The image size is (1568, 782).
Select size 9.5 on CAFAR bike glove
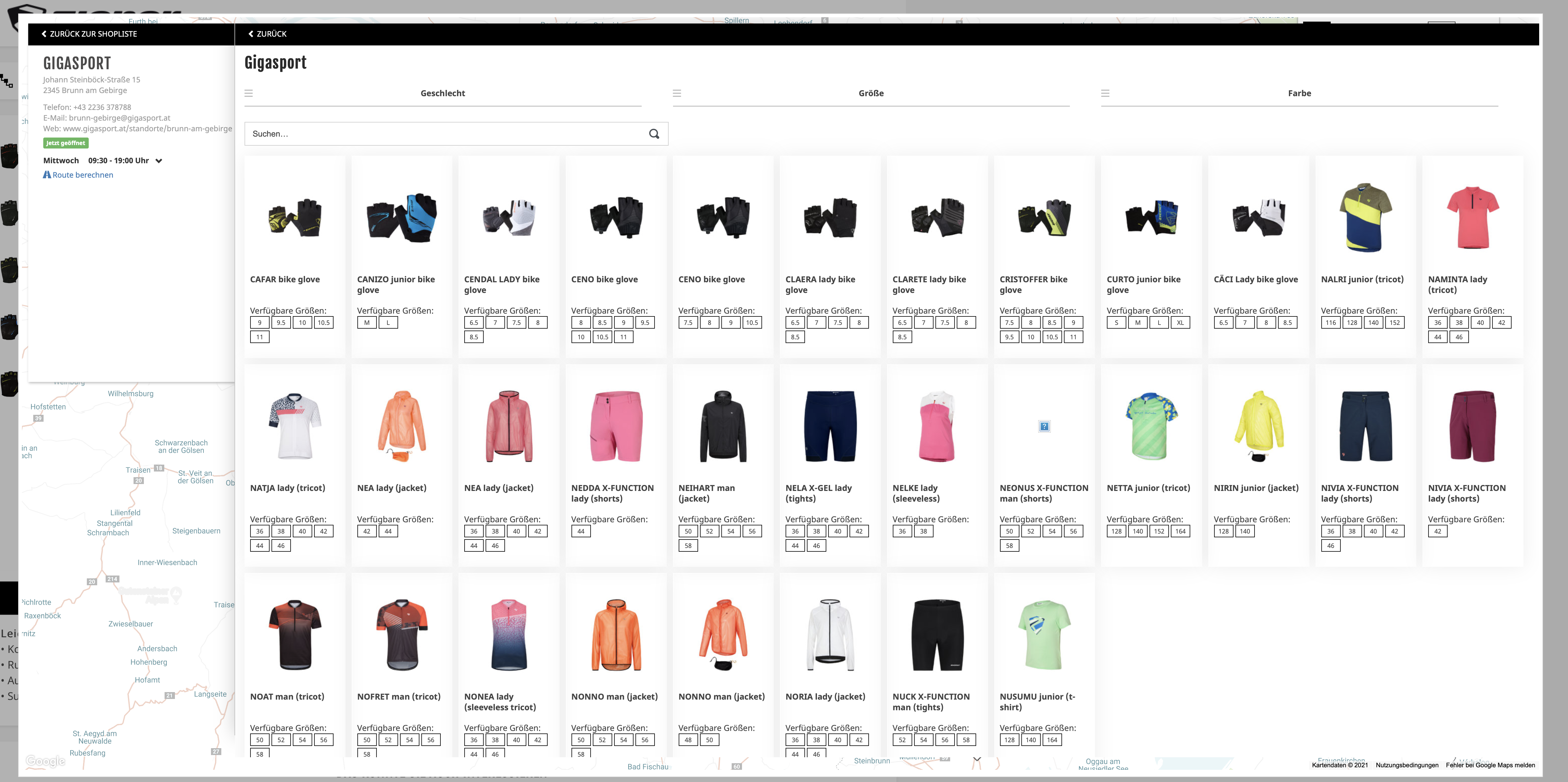click(281, 322)
